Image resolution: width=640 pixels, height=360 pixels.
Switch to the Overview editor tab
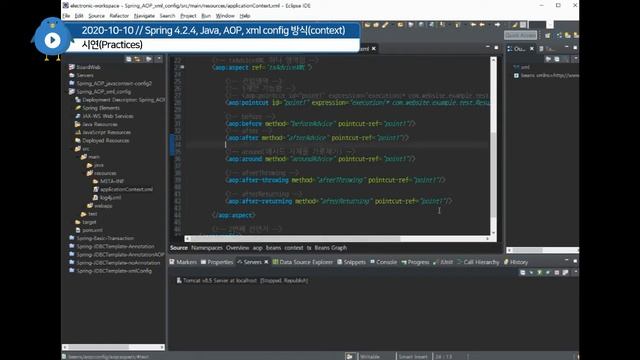[x=238, y=248]
